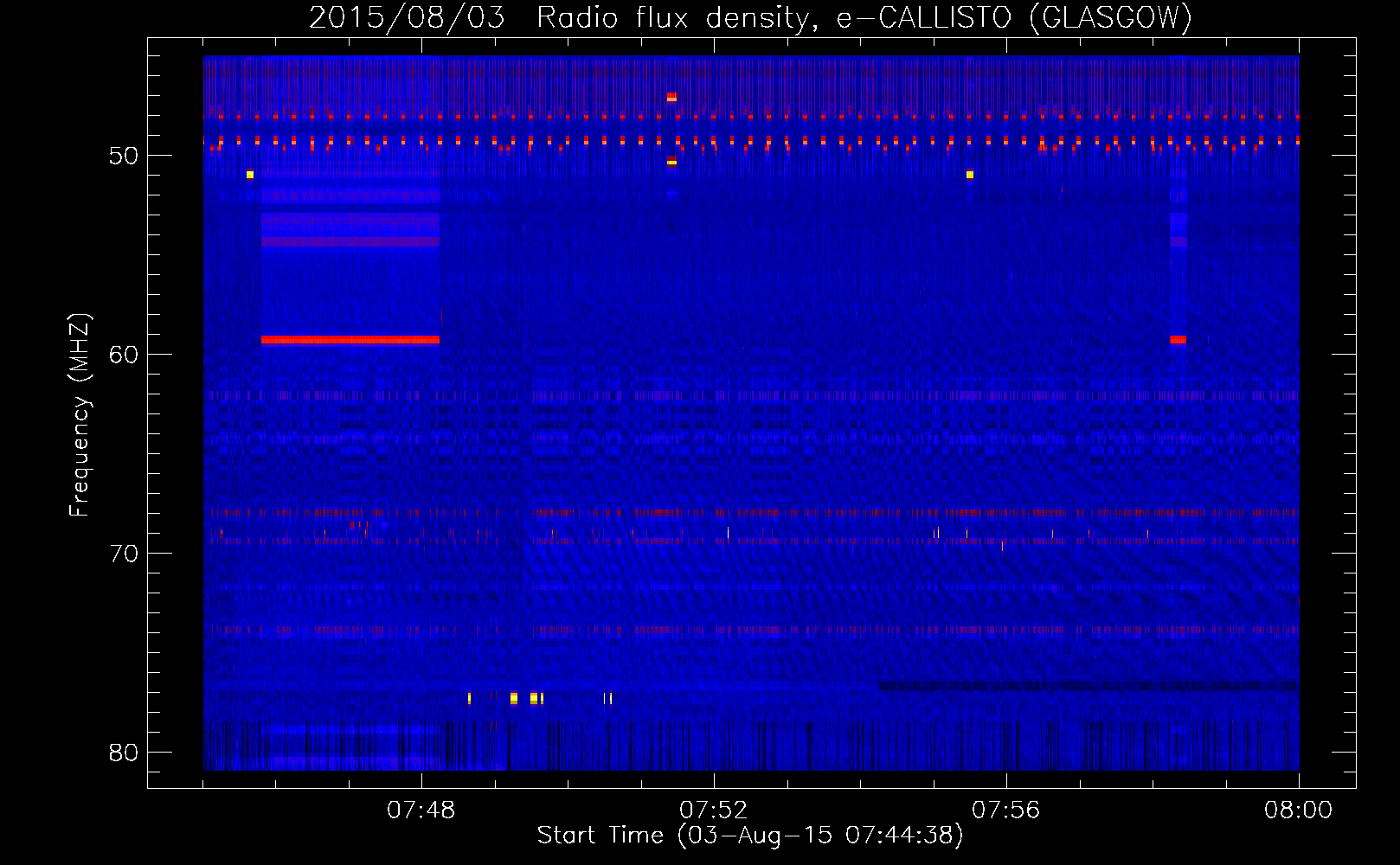Viewport: 1400px width, 865px height.
Task: Click the 'Start Time (03-Aug-15 07:44:38)' x-axis label
Action: pos(750,836)
